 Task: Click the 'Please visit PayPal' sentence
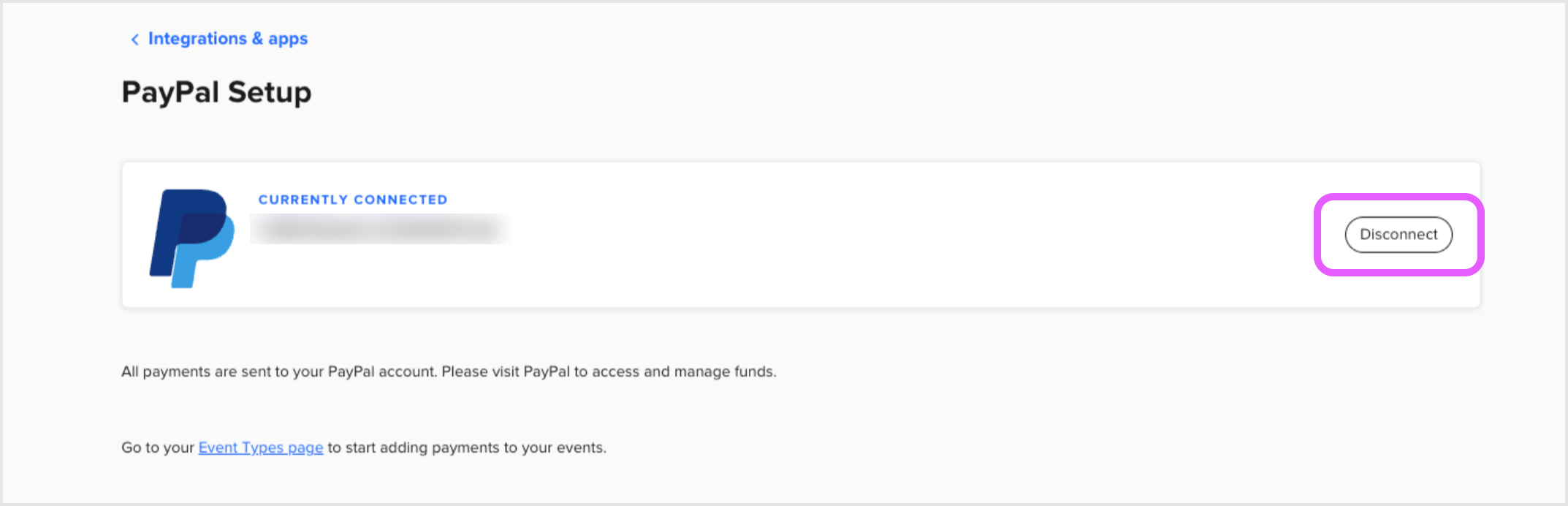[608, 371]
